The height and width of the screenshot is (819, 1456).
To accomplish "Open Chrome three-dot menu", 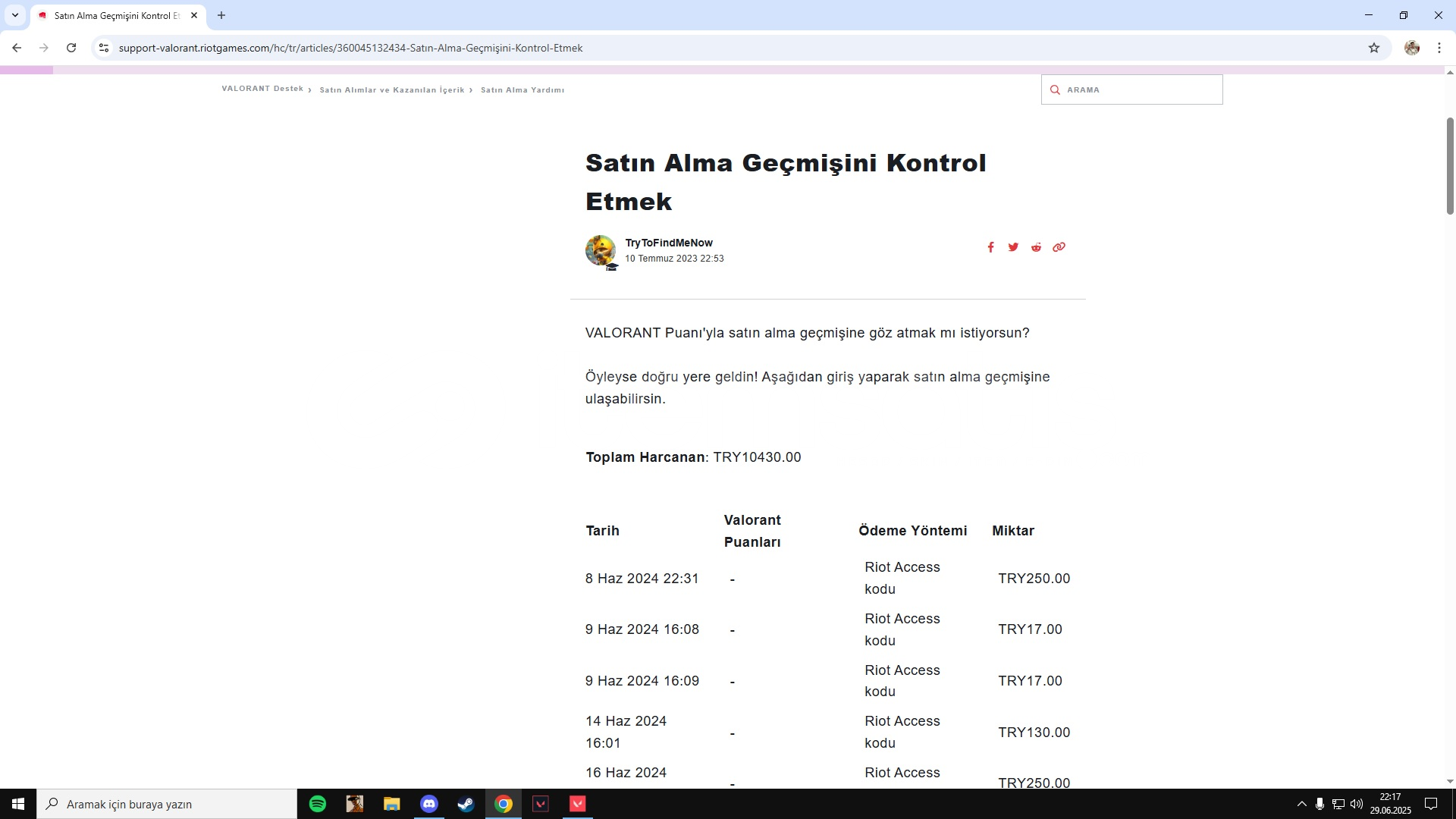I will coord(1439,48).
